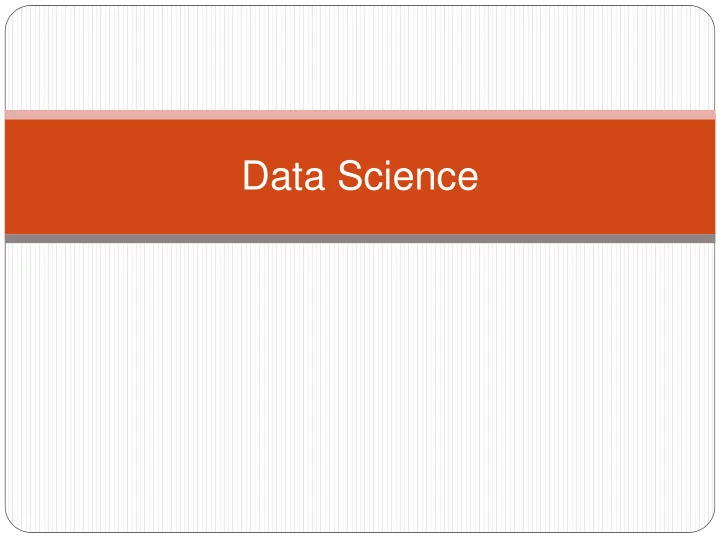
Task: Select the pink stripe above the orange banner
Action: [360, 115]
